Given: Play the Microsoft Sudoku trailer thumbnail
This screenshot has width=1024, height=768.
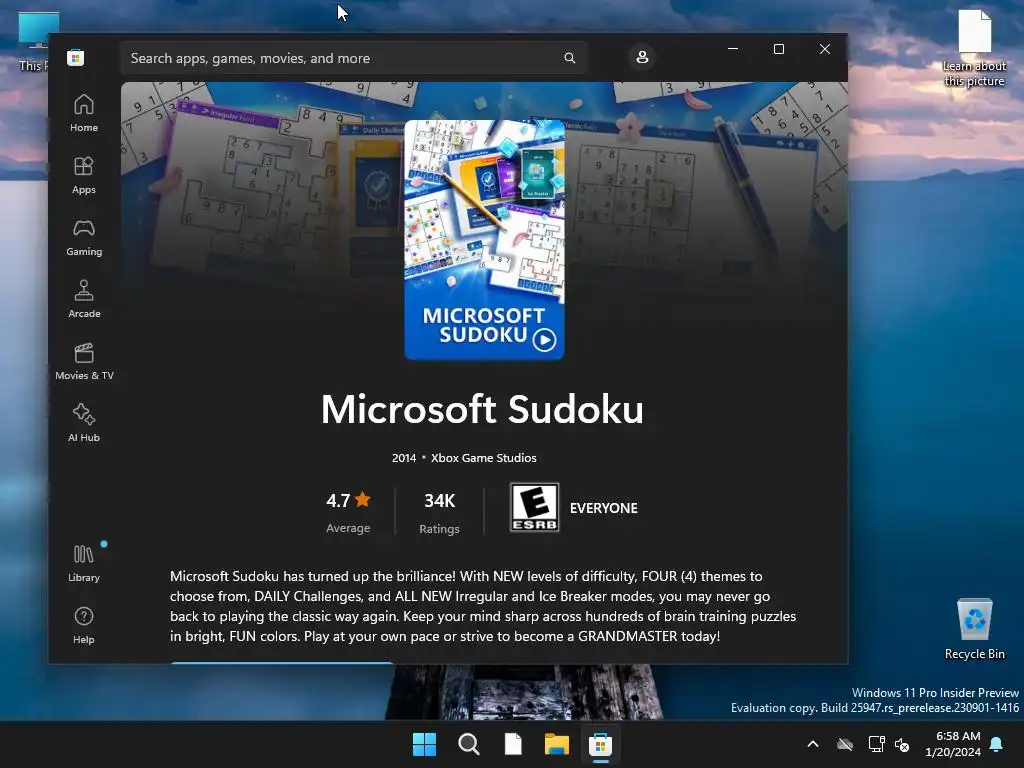Looking at the screenshot, I should (484, 240).
